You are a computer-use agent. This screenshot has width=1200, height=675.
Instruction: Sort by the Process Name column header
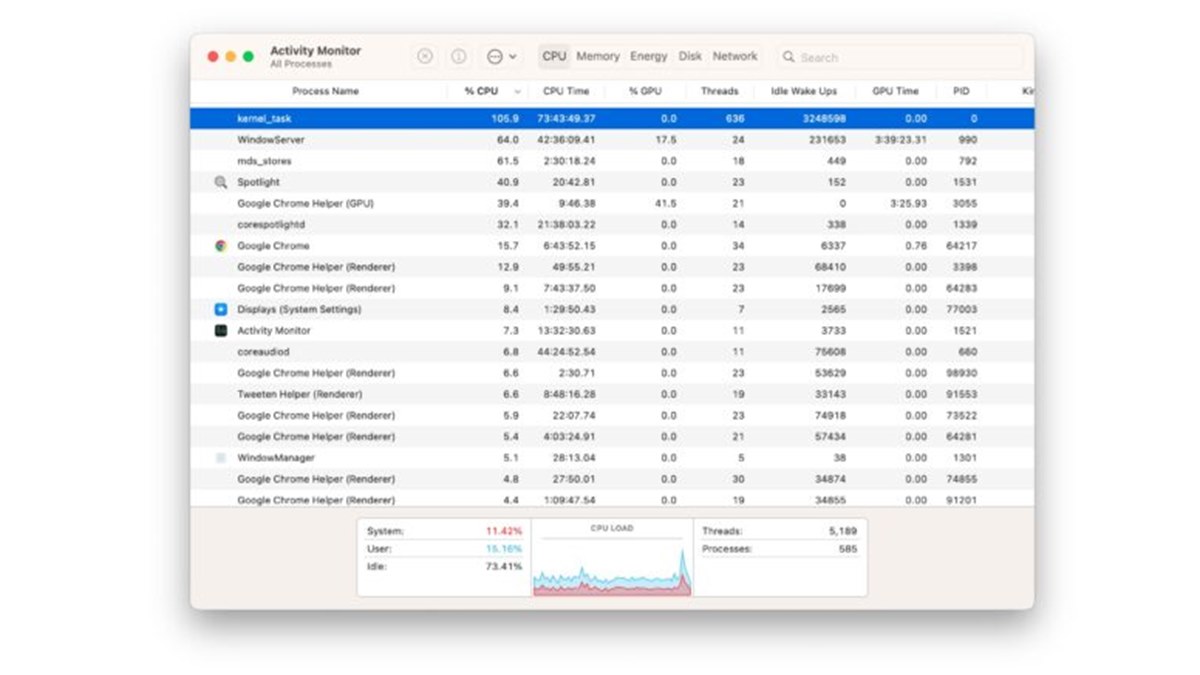tap(325, 91)
